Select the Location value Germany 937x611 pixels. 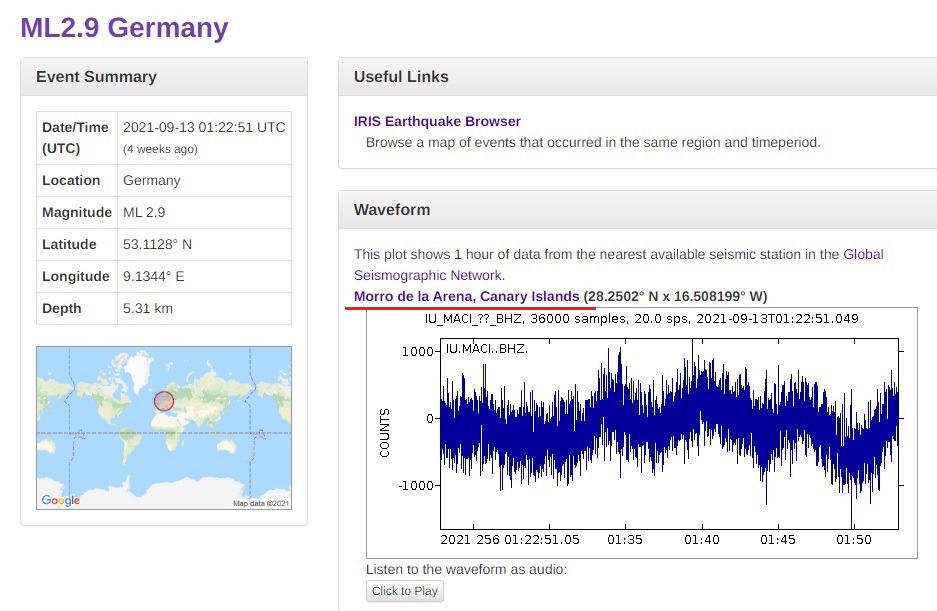tap(151, 181)
